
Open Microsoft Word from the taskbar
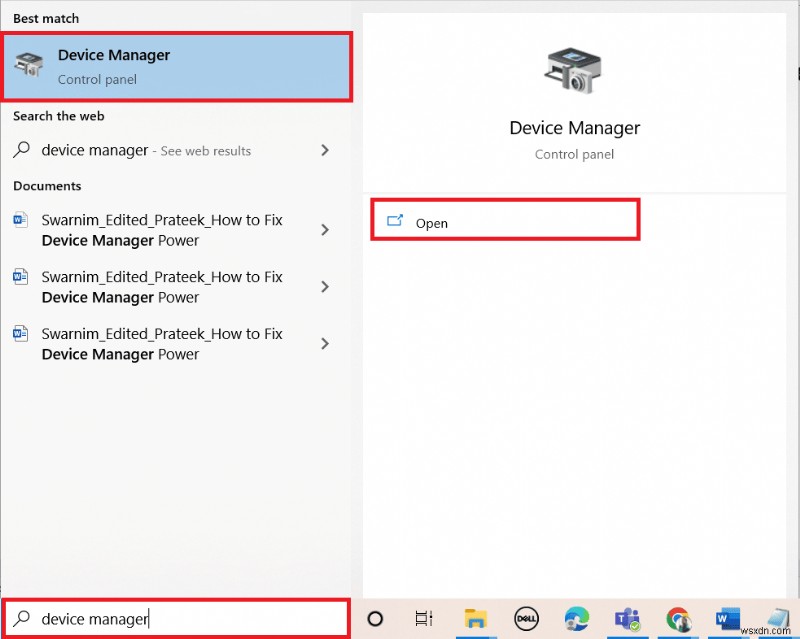coord(728,619)
